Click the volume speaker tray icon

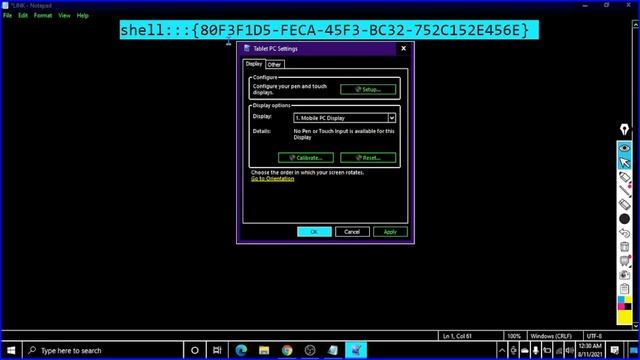coord(569,351)
